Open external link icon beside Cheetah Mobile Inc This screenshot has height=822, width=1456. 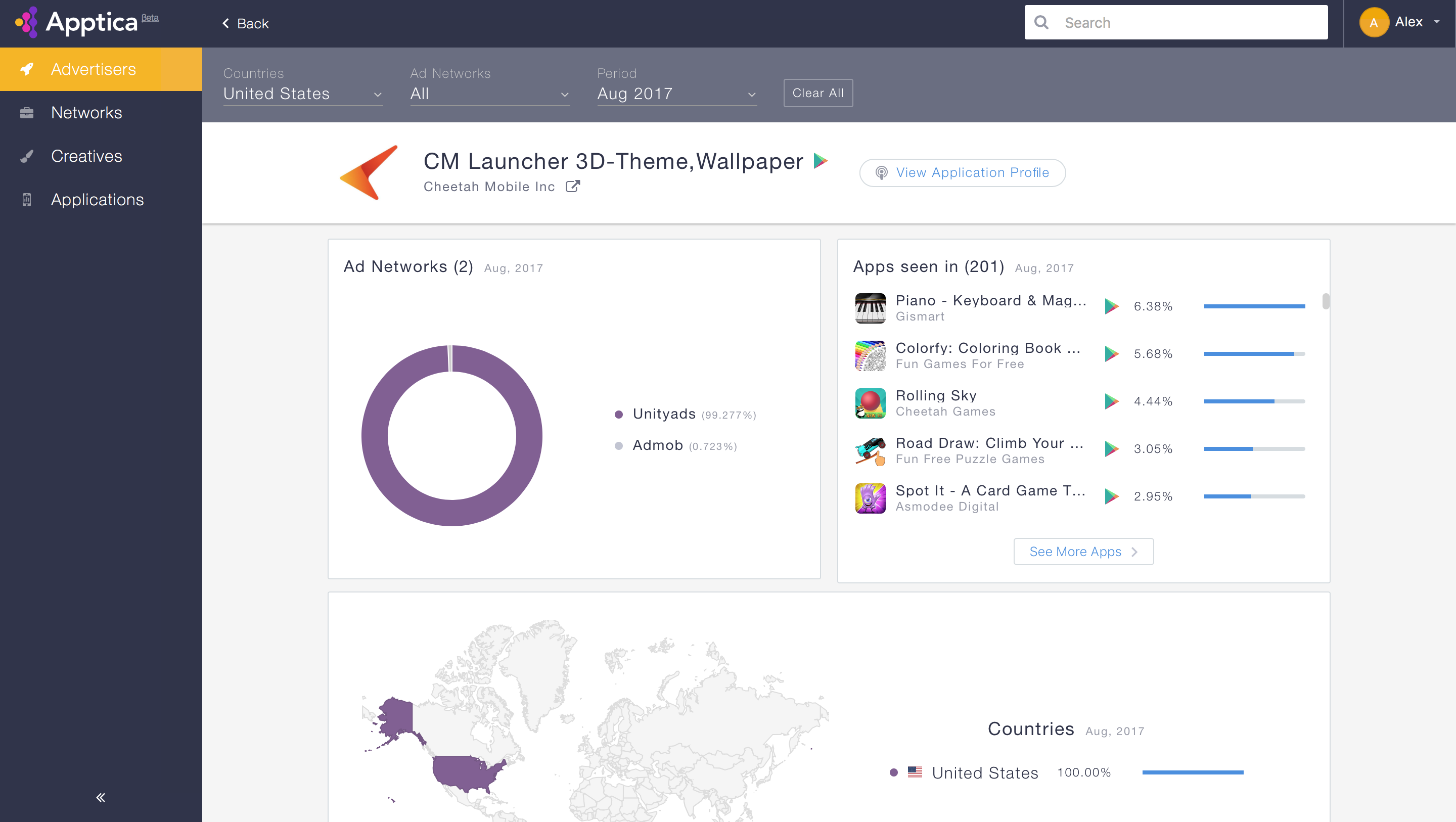(573, 187)
